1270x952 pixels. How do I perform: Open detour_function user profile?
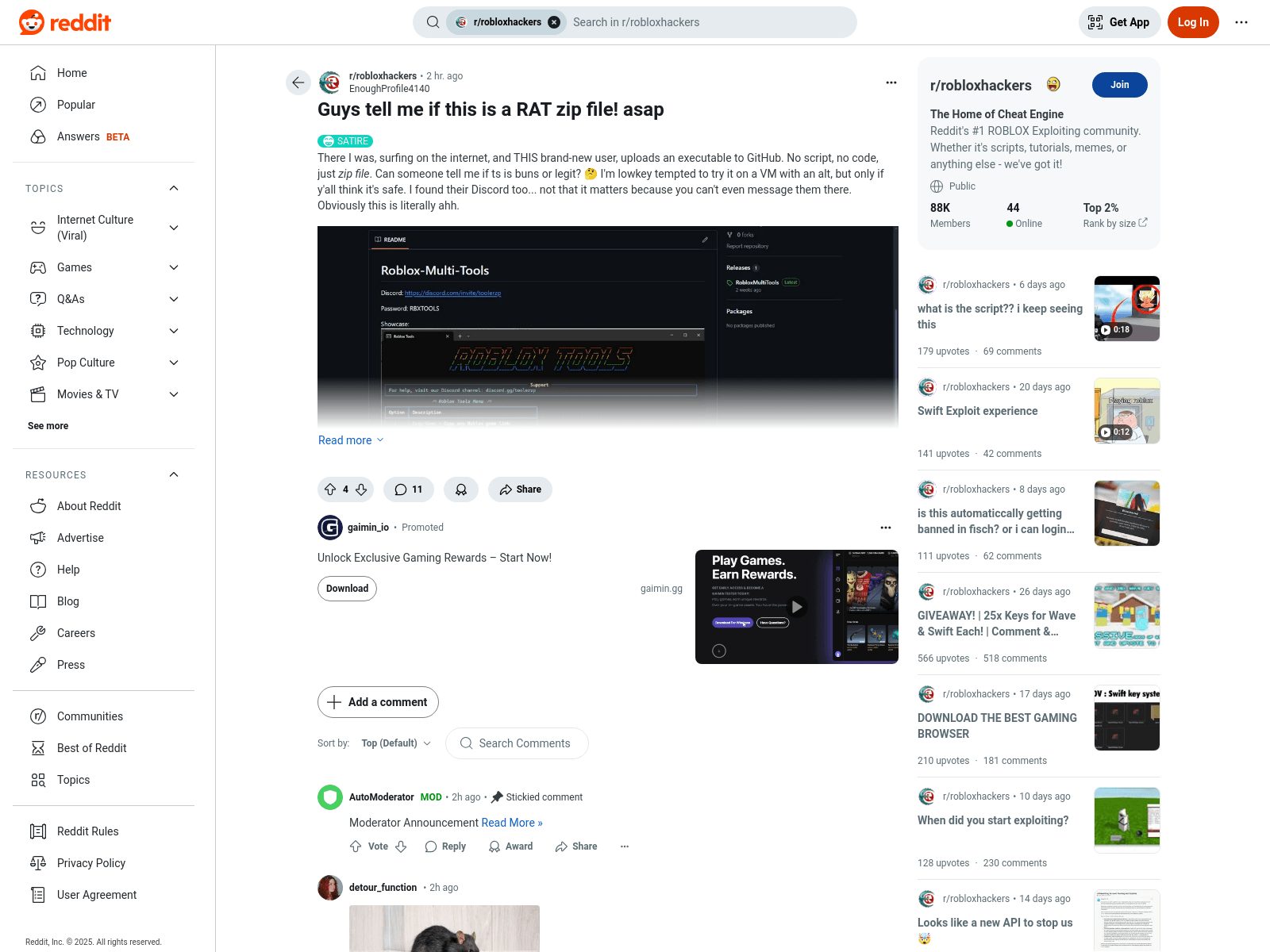tap(383, 888)
